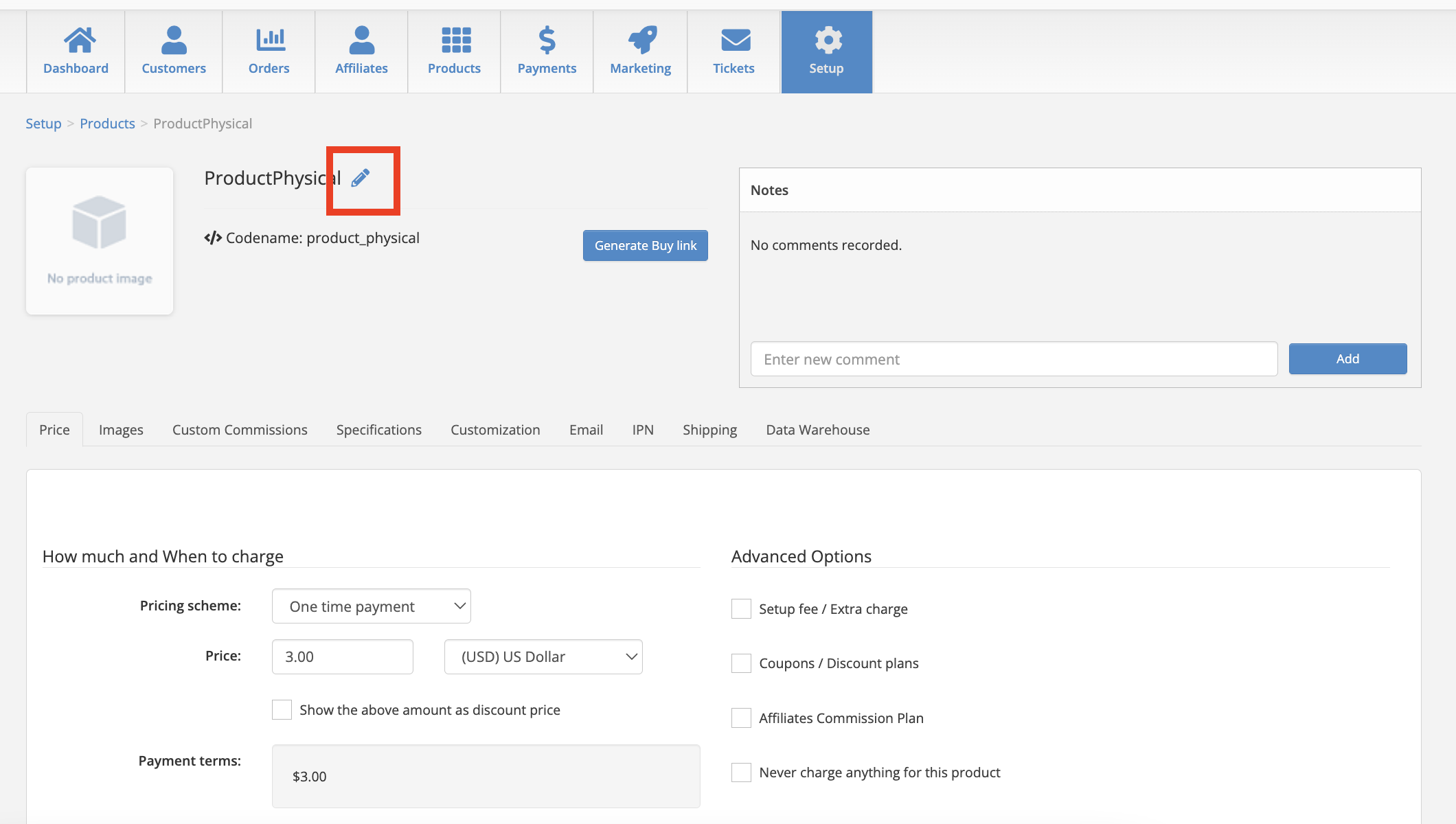
Task: Open Marketing rocket icon
Action: (642, 40)
